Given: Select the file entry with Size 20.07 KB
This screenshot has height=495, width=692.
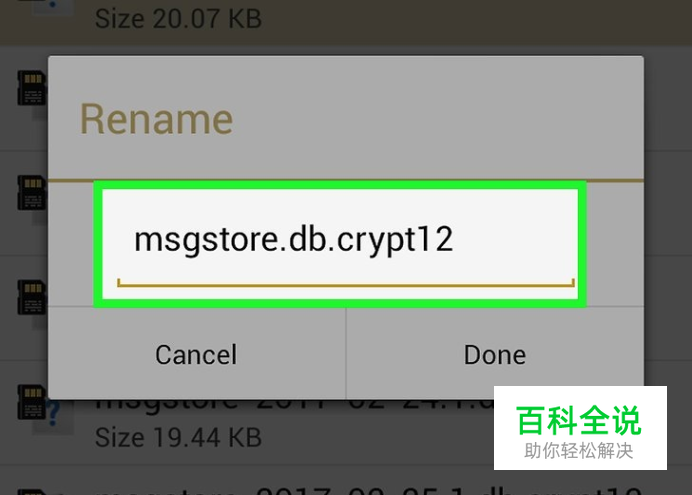Looking at the screenshot, I should coord(346,21).
